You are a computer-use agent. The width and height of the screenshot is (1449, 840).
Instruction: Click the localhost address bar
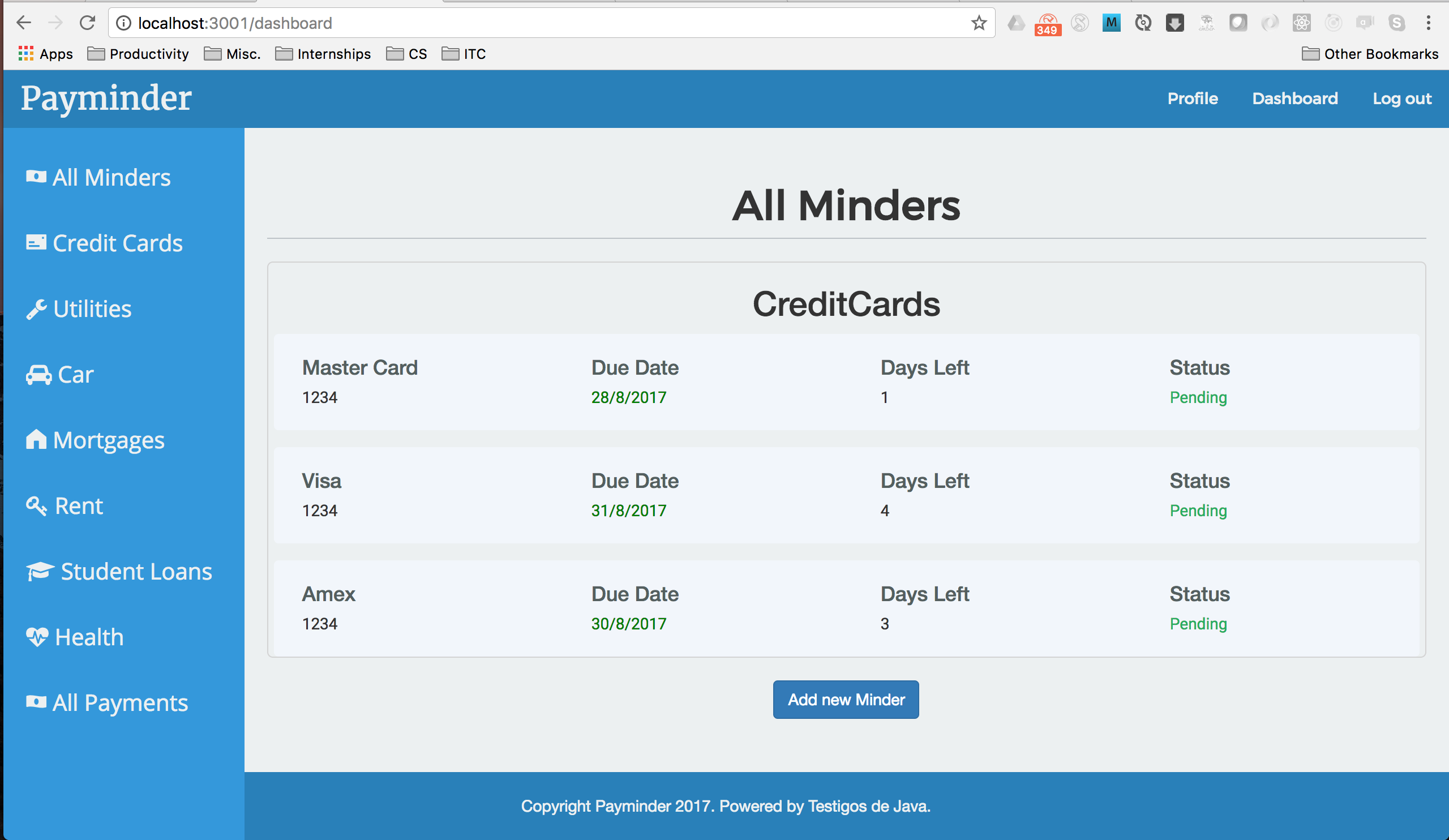pyautogui.click(x=517, y=23)
